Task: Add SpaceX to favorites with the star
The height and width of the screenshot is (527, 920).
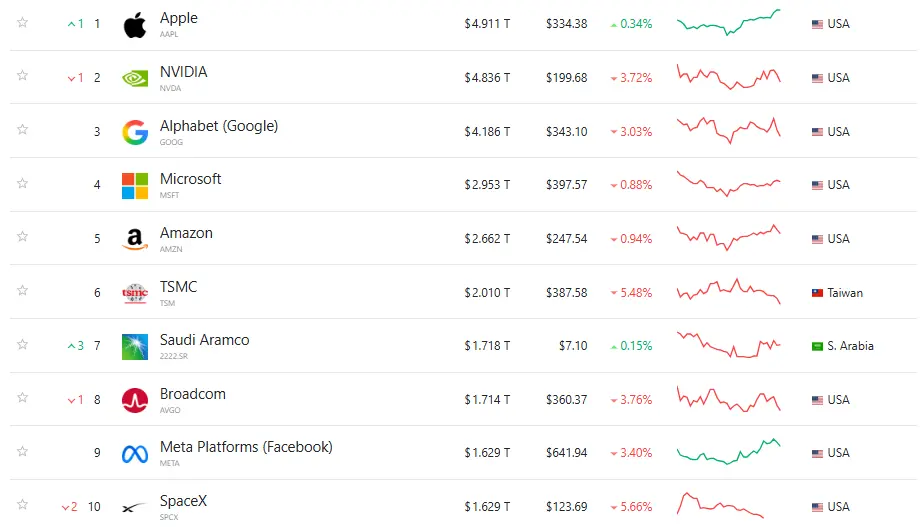Action: pos(22,505)
